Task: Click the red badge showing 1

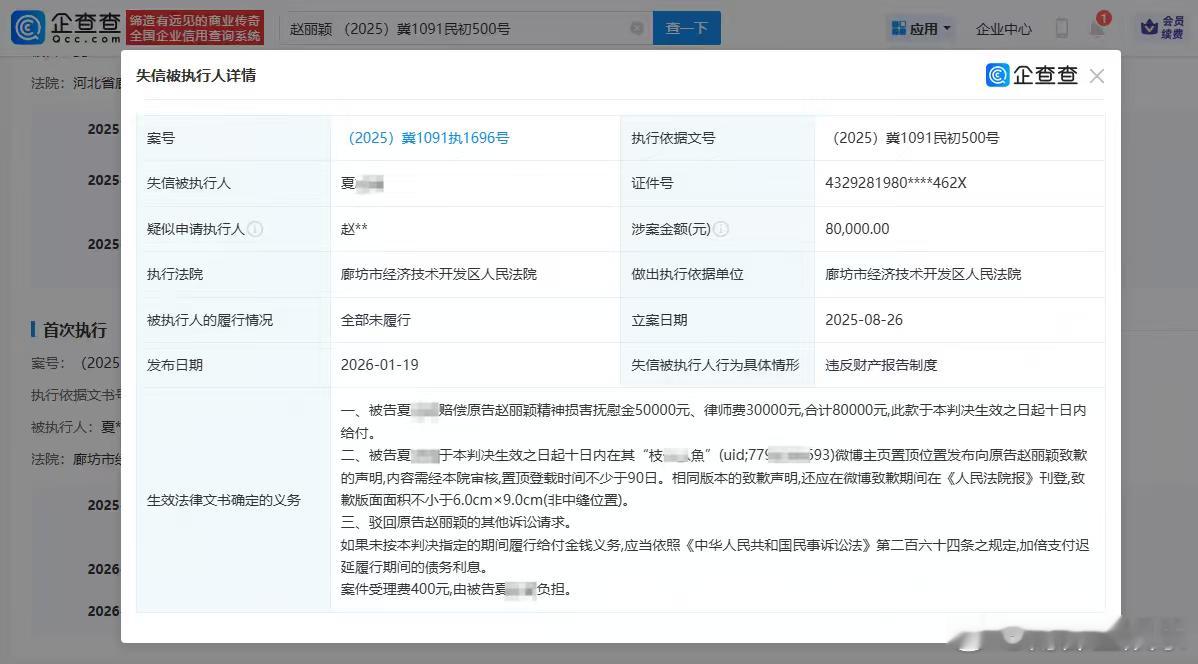Action: [x=1103, y=17]
